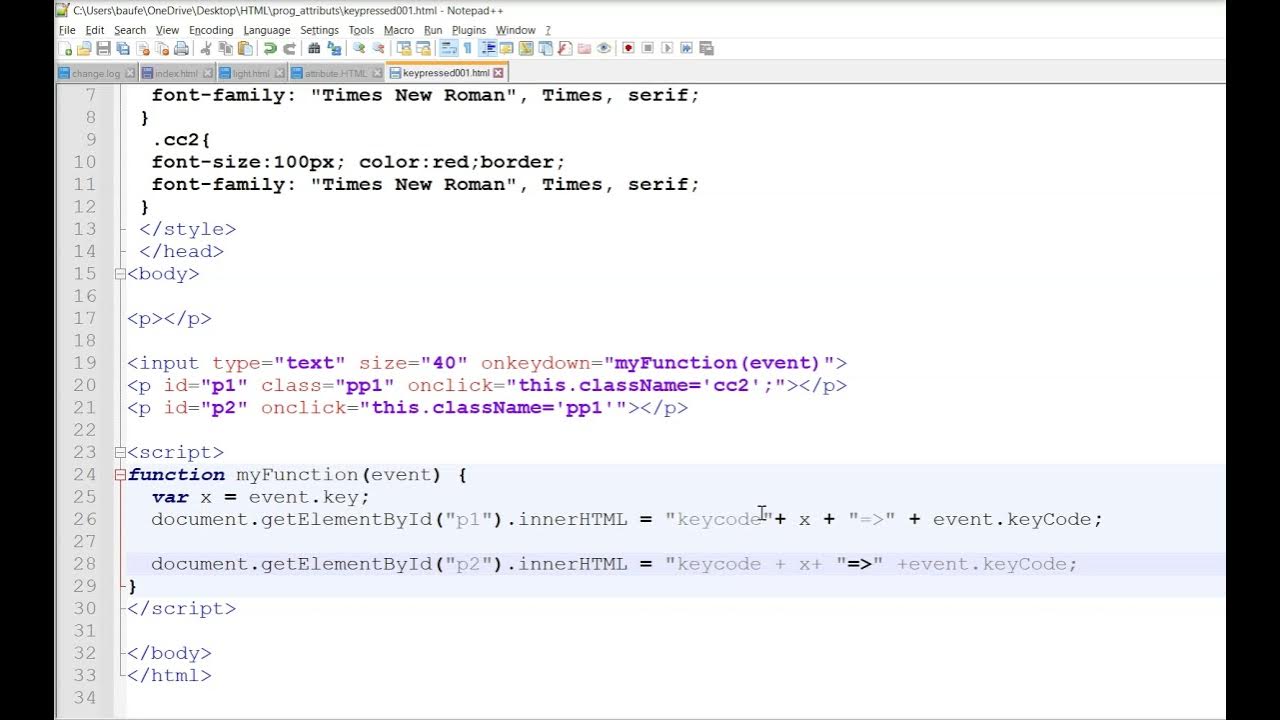This screenshot has width=1280, height=720.
Task: Click line number 28 in the margin
Action: point(85,564)
